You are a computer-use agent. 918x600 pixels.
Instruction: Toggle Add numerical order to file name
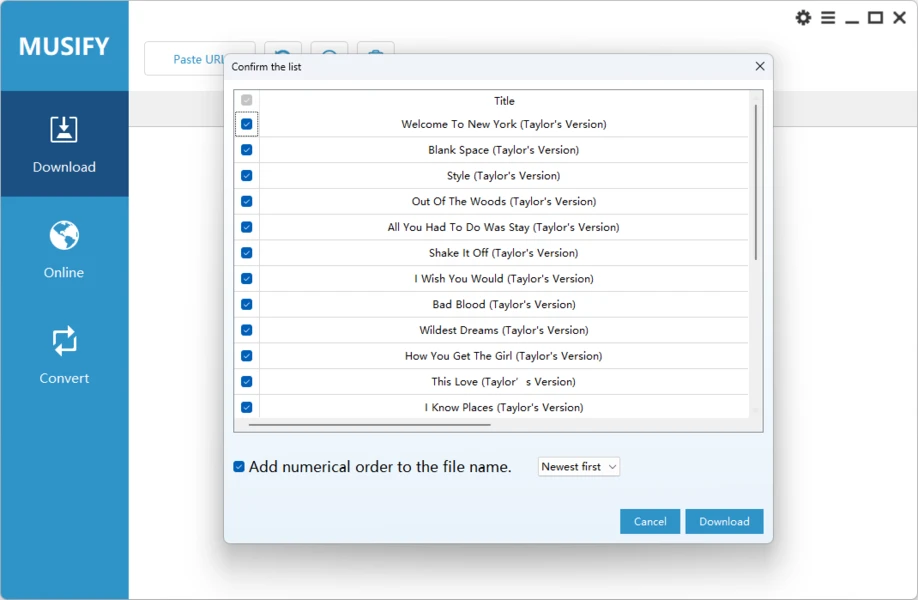tap(239, 467)
